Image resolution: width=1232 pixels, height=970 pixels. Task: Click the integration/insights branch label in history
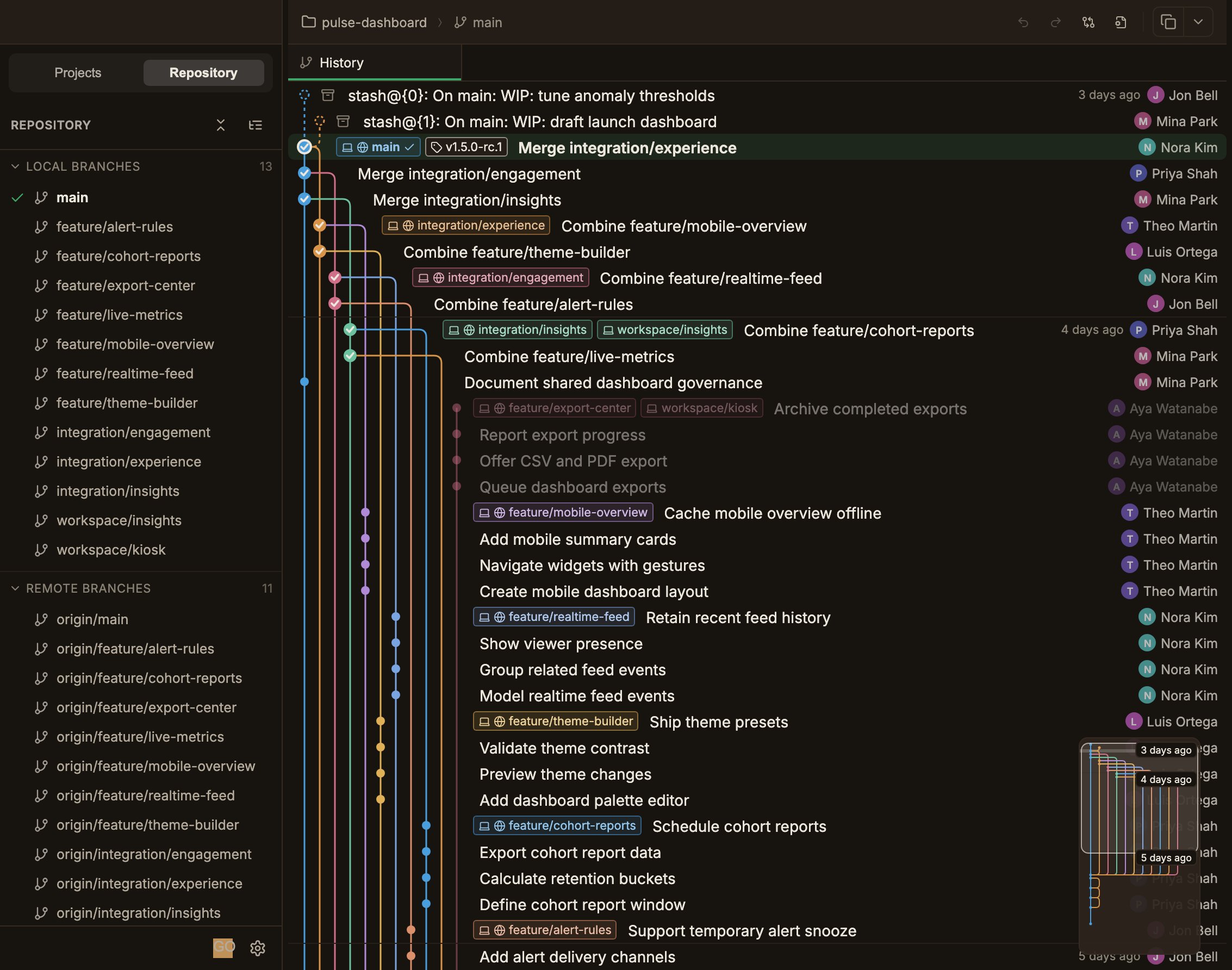click(x=517, y=330)
